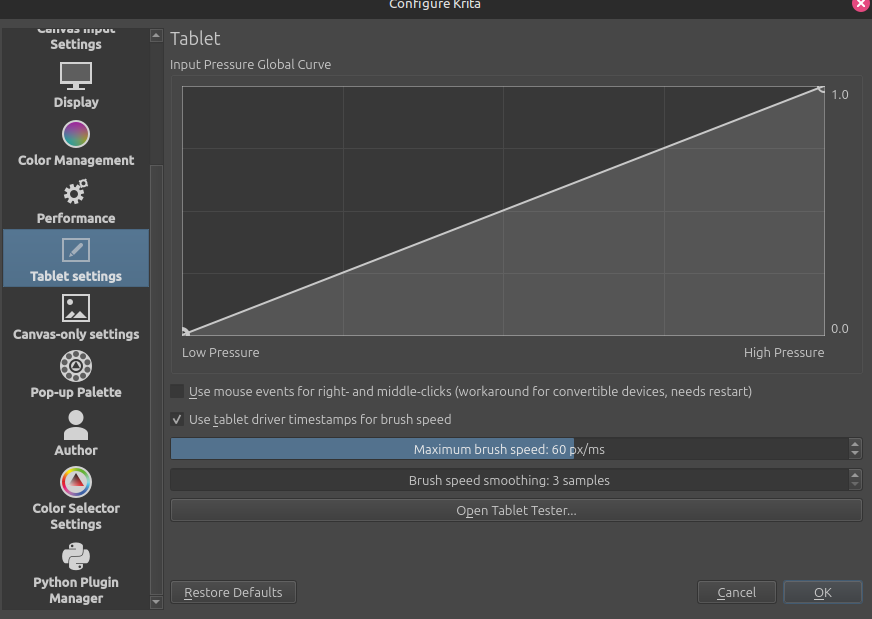The height and width of the screenshot is (619, 872).
Task: Open Color Selector Settings icon
Action: coord(76,483)
